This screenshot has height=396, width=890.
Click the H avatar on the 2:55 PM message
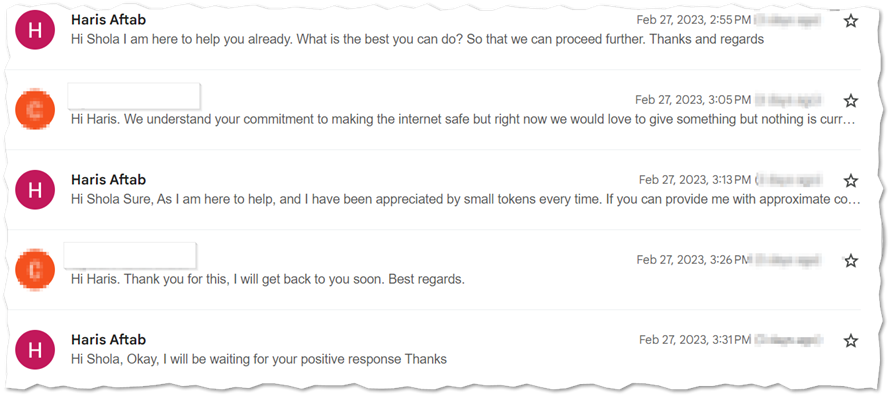[x=35, y=30]
